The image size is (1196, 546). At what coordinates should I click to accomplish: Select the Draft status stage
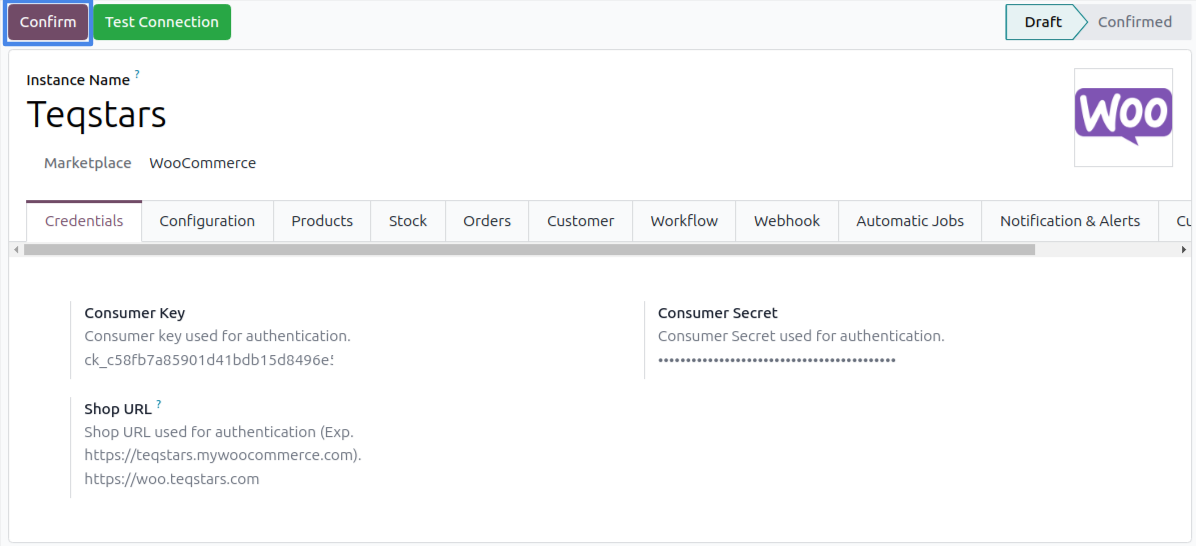[x=1042, y=22]
